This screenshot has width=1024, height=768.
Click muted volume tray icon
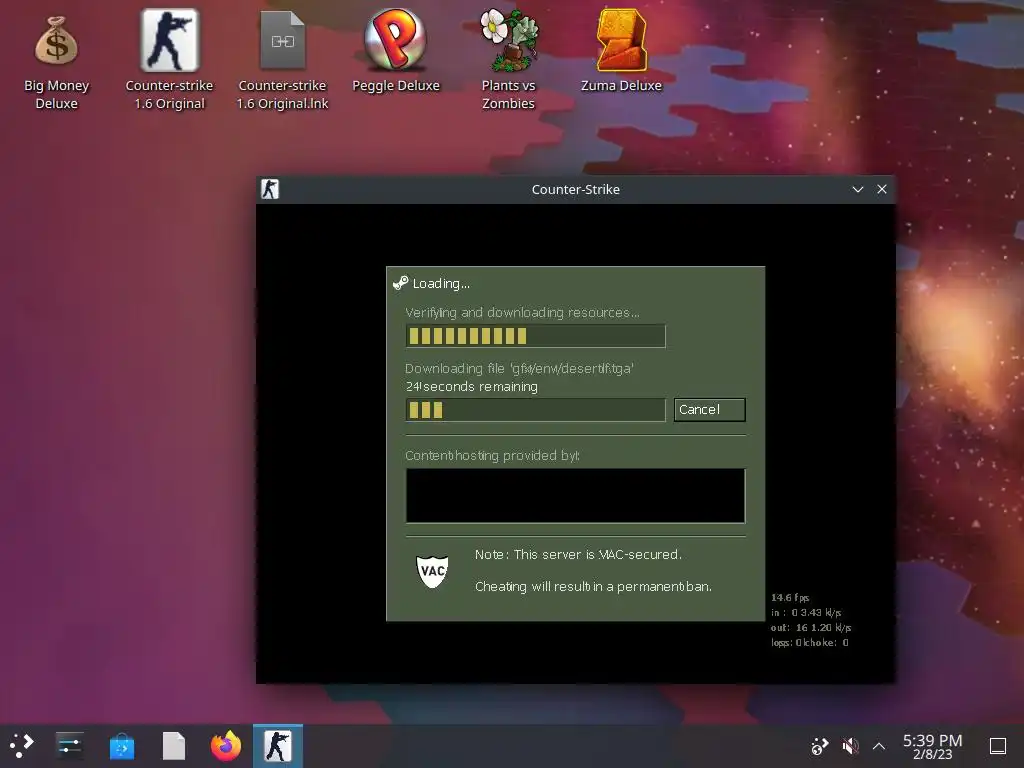[x=850, y=746]
